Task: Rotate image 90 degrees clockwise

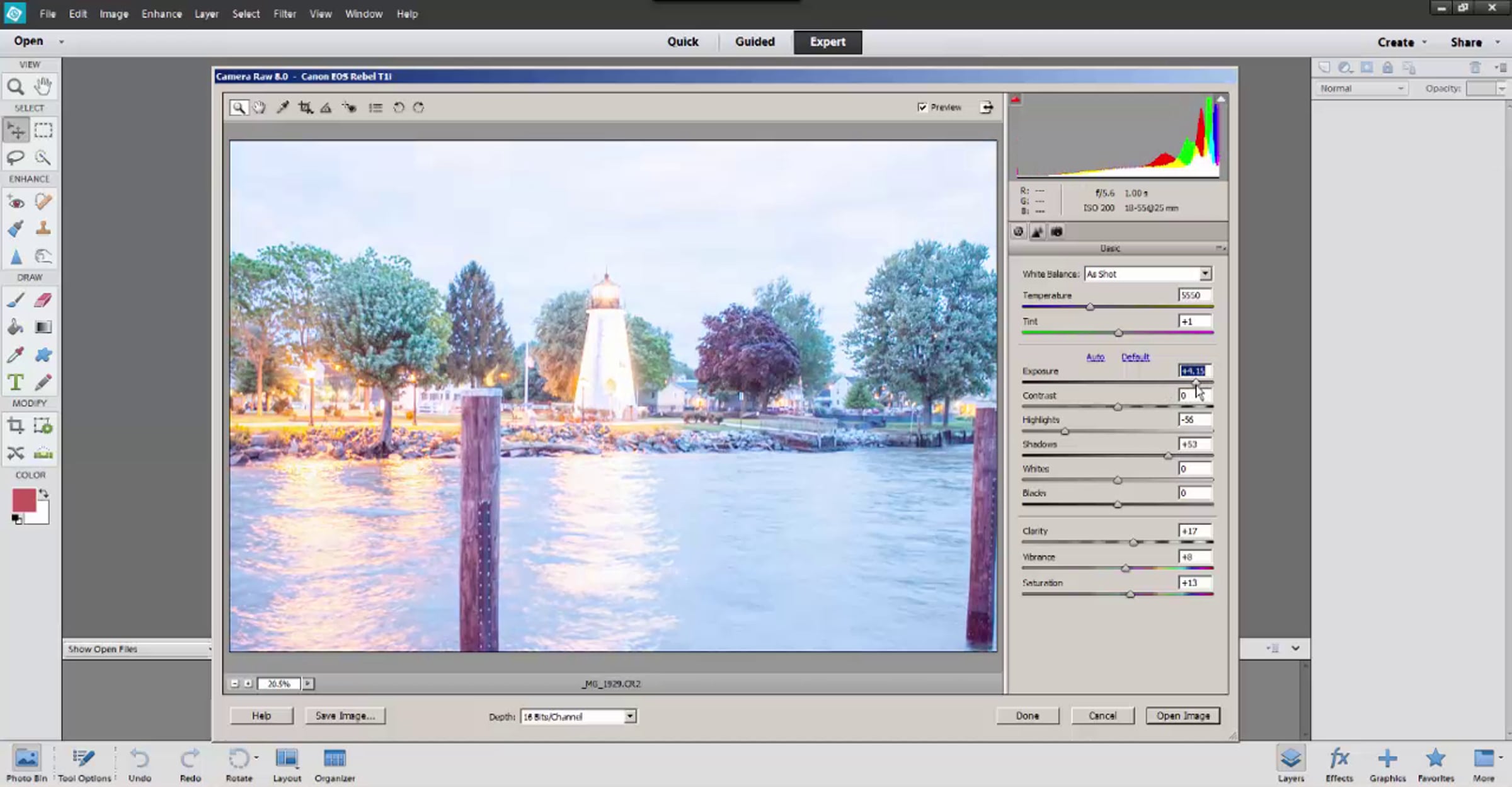Action: click(419, 108)
